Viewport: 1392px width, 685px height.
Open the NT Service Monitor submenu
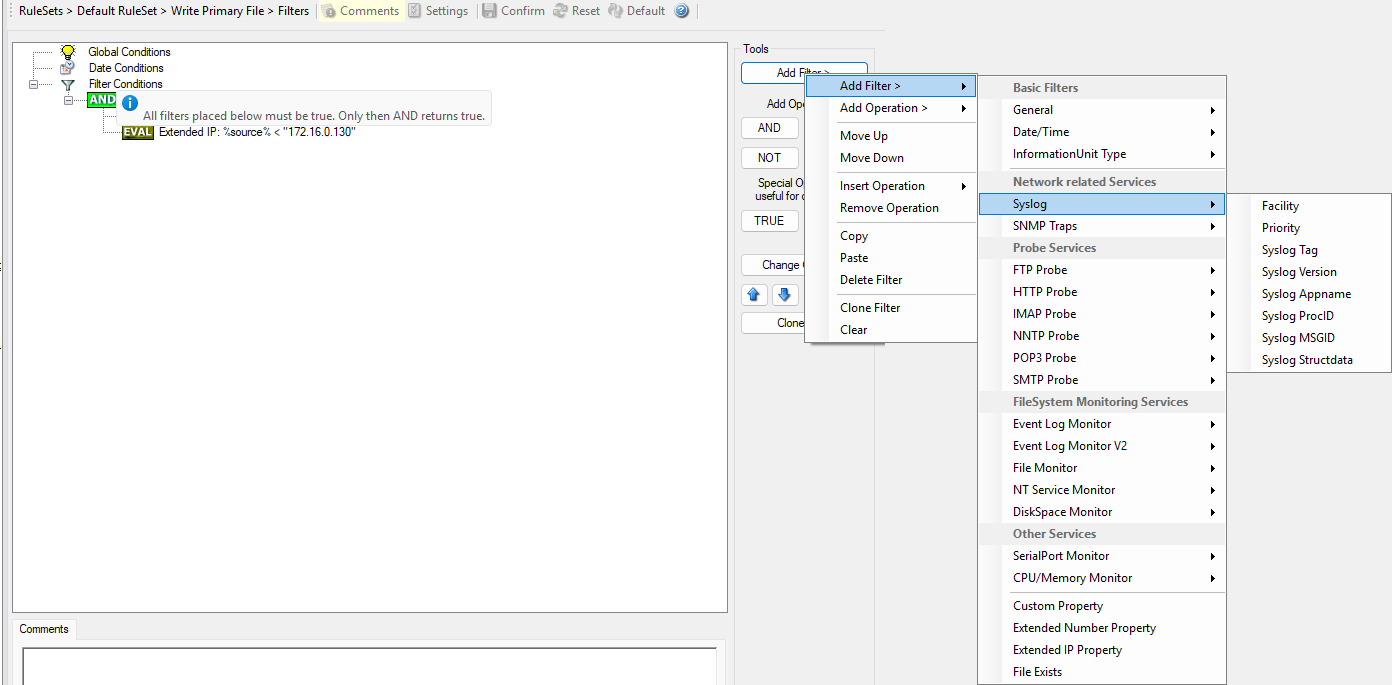tap(1102, 490)
